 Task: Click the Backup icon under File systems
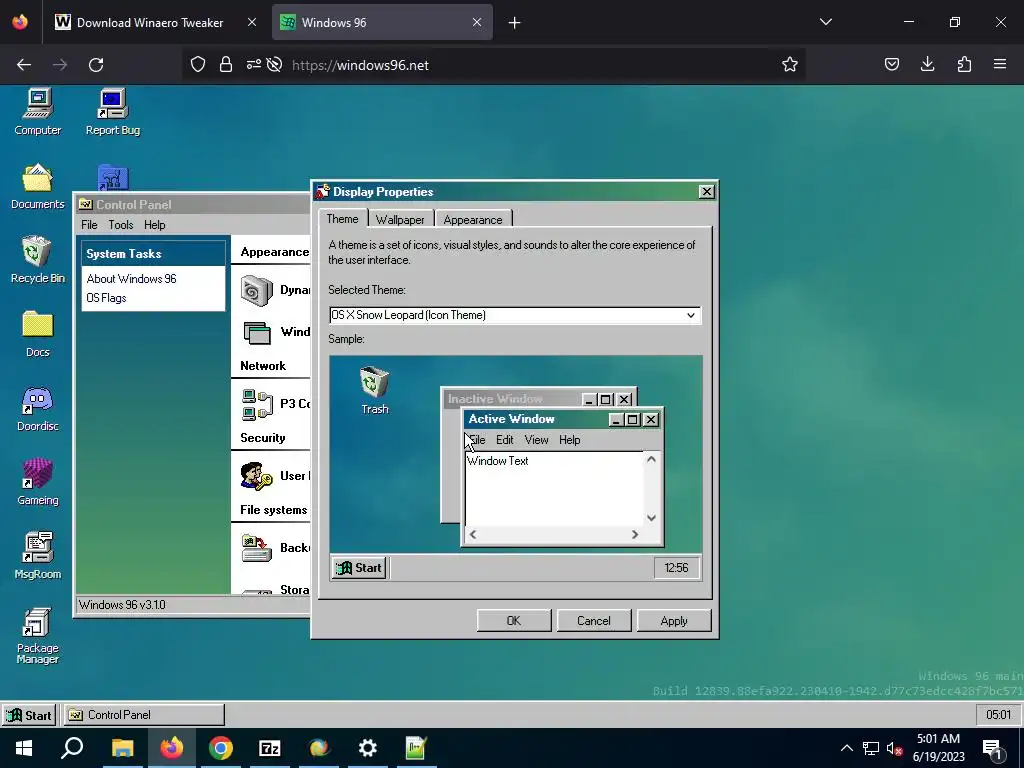point(256,548)
